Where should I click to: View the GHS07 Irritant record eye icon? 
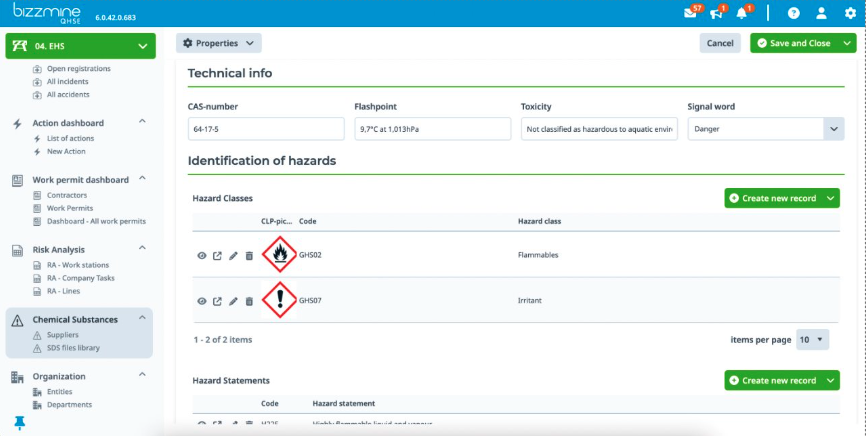click(x=202, y=301)
